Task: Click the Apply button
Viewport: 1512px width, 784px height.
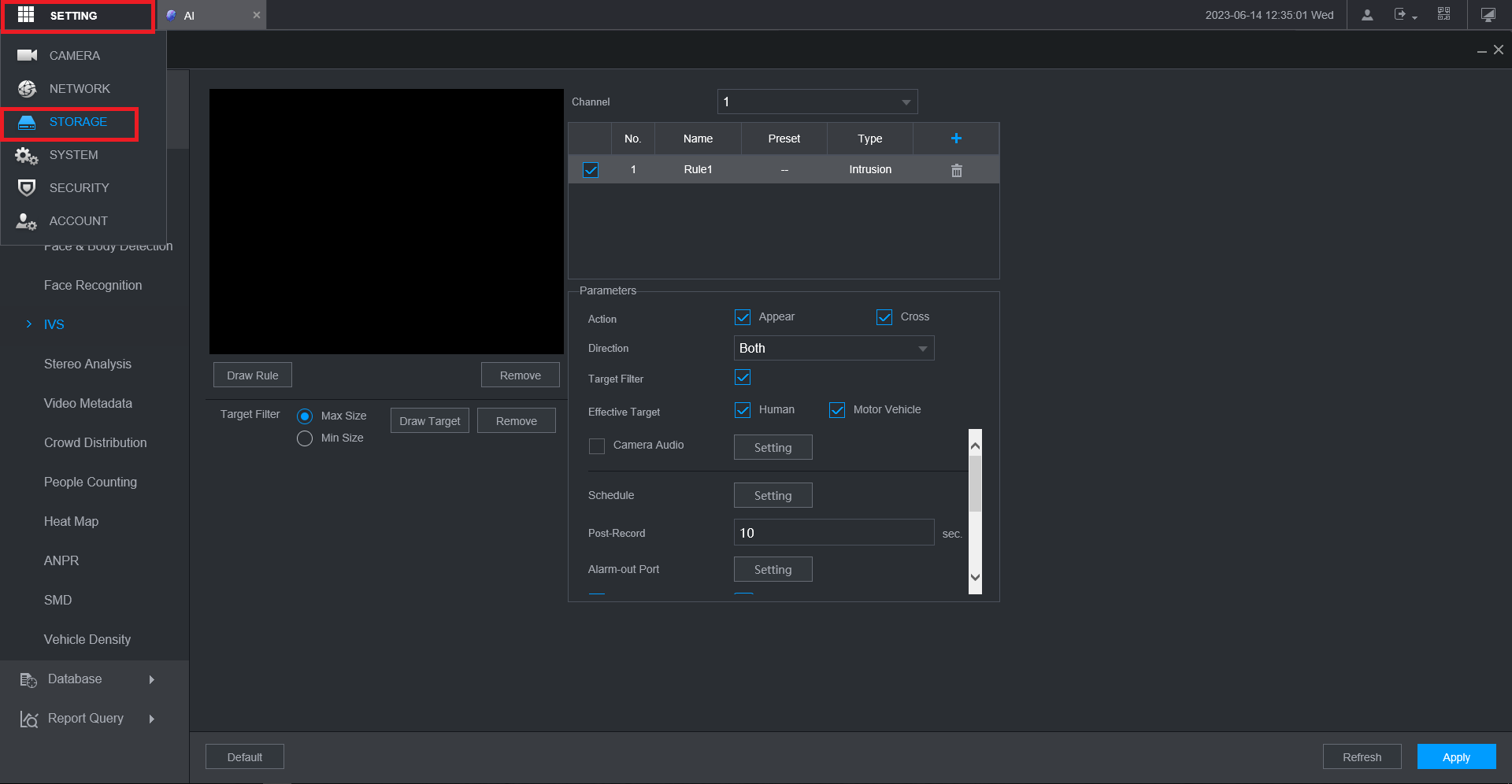Action: pyautogui.click(x=1455, y=757)
